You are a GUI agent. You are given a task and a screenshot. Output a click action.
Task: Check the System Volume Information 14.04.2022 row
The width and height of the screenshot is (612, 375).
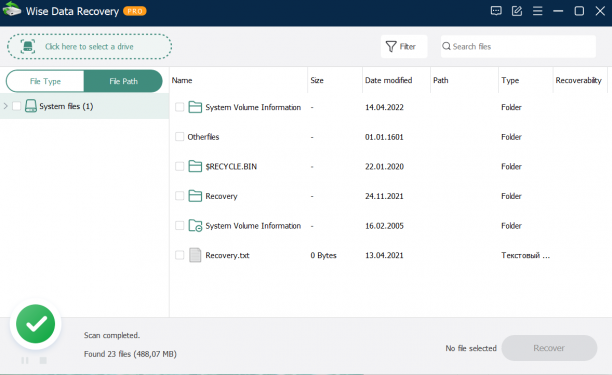click(180, 107)
